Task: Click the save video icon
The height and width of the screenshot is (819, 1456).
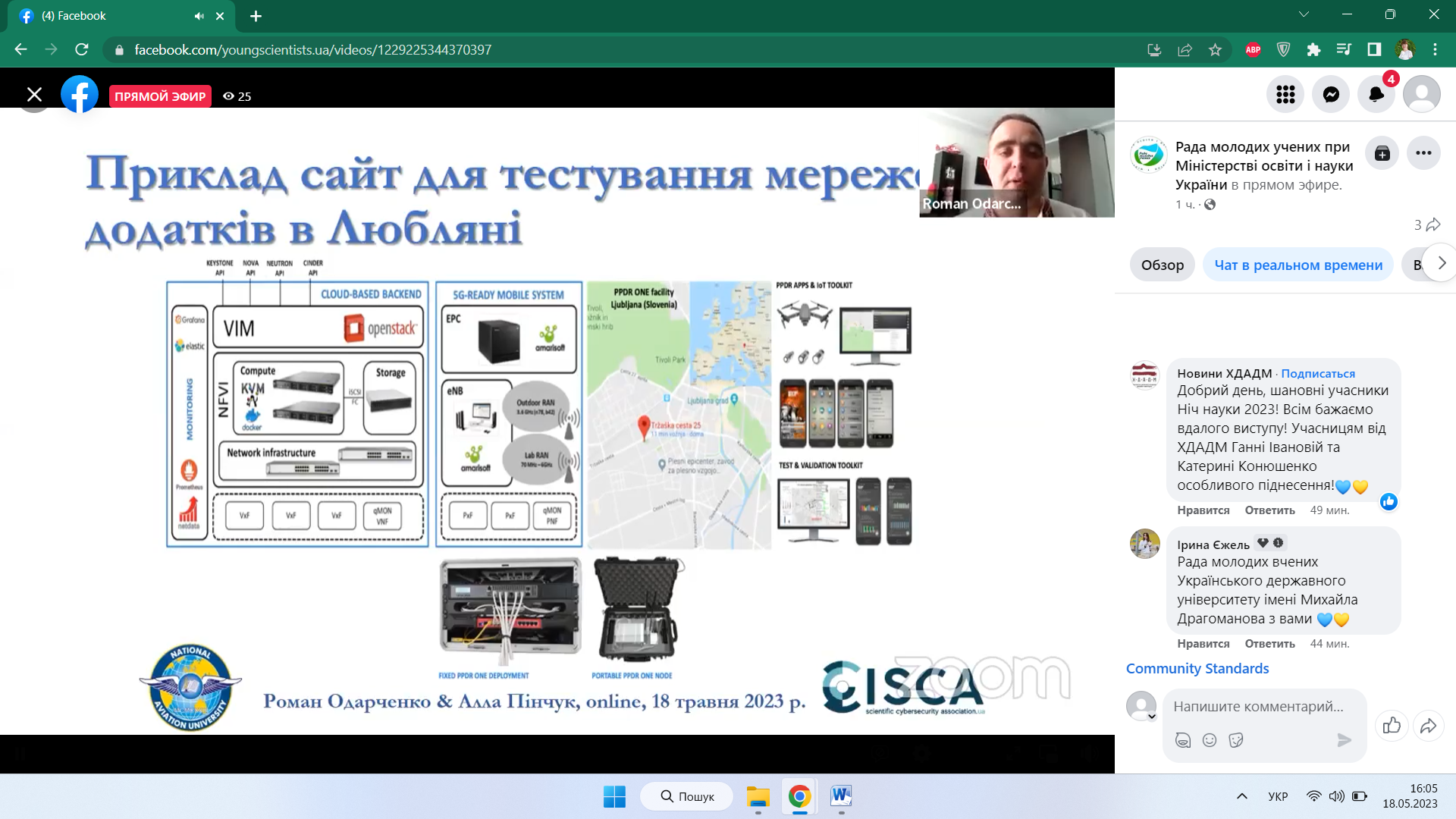Action: point(1382,154)
